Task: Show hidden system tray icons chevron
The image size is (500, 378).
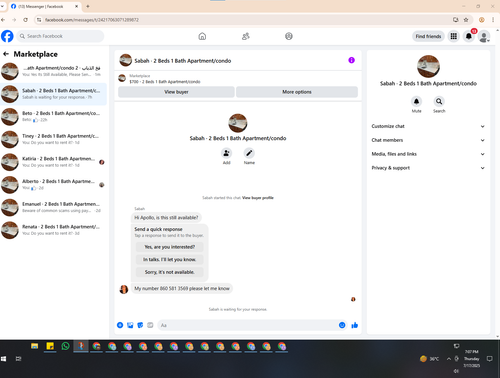Action: tap(449, 359)
